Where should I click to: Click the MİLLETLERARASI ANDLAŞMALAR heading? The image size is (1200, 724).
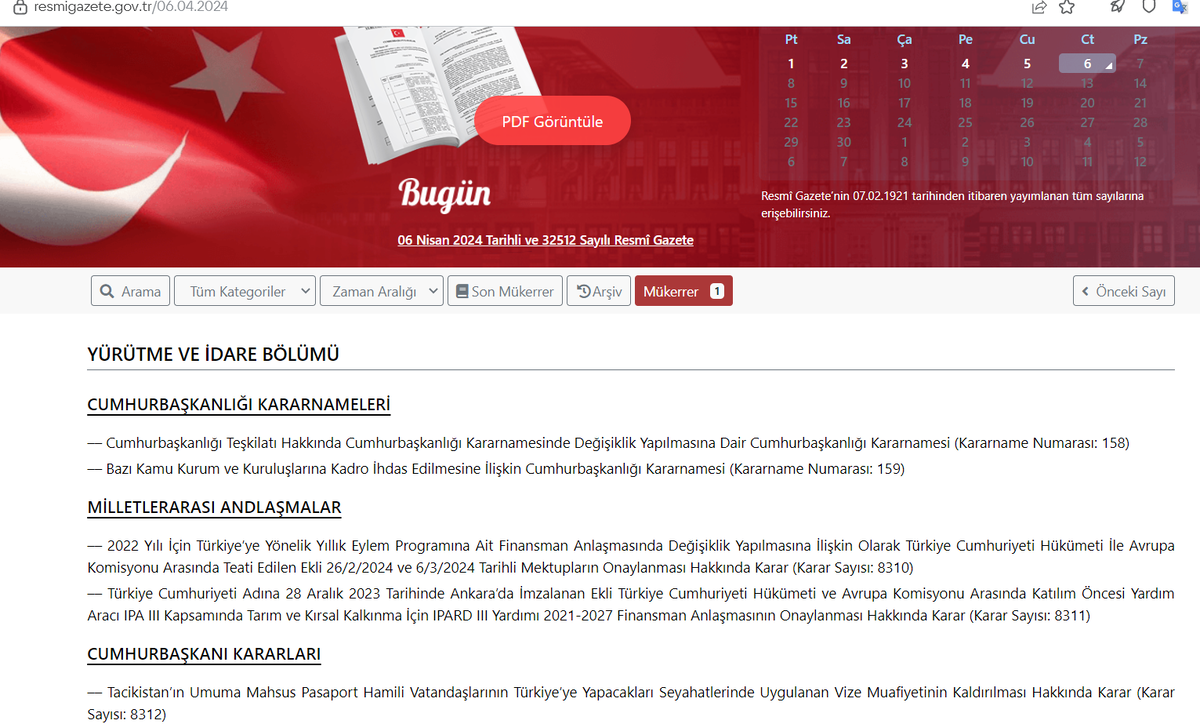click(x=215, y=507)
